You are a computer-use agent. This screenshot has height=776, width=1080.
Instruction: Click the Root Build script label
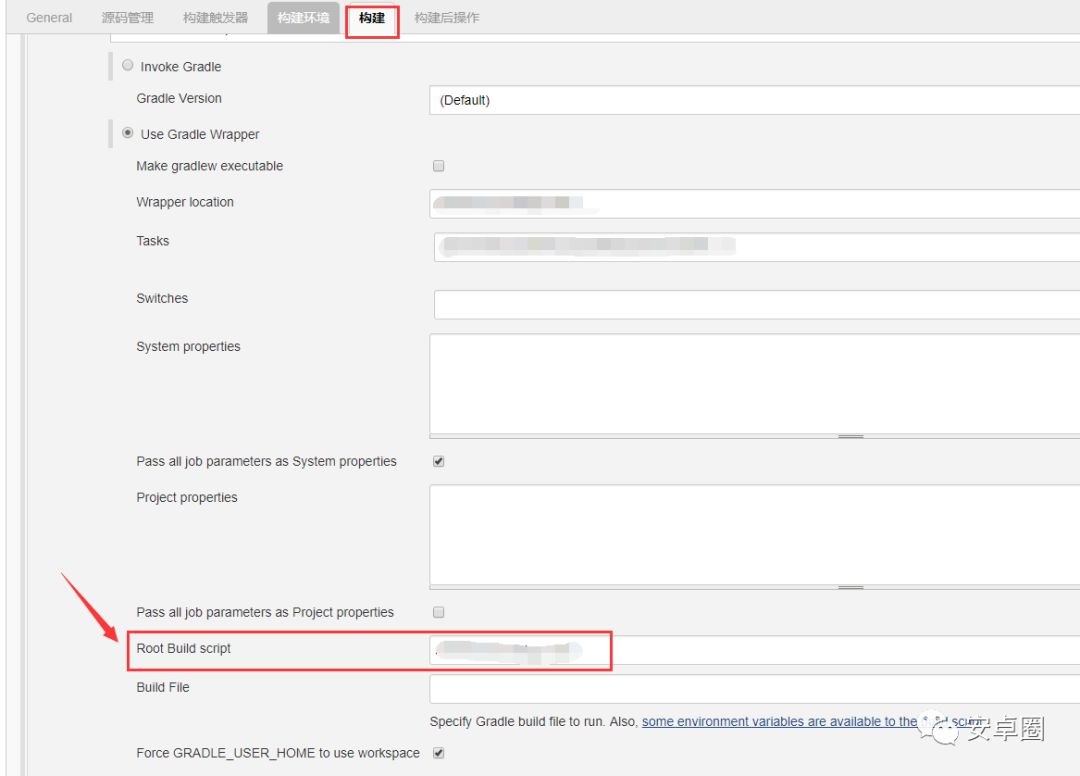tap(183, 649)
